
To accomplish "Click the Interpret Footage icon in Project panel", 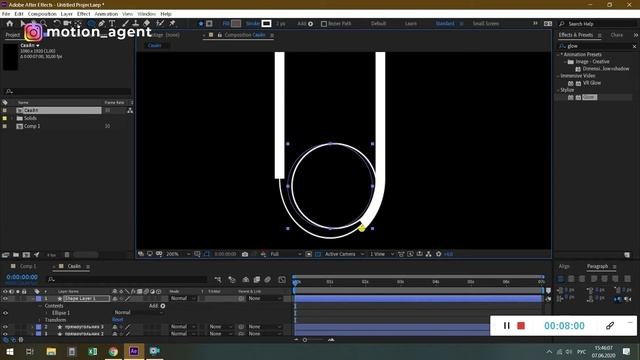I will click(5, 255).
